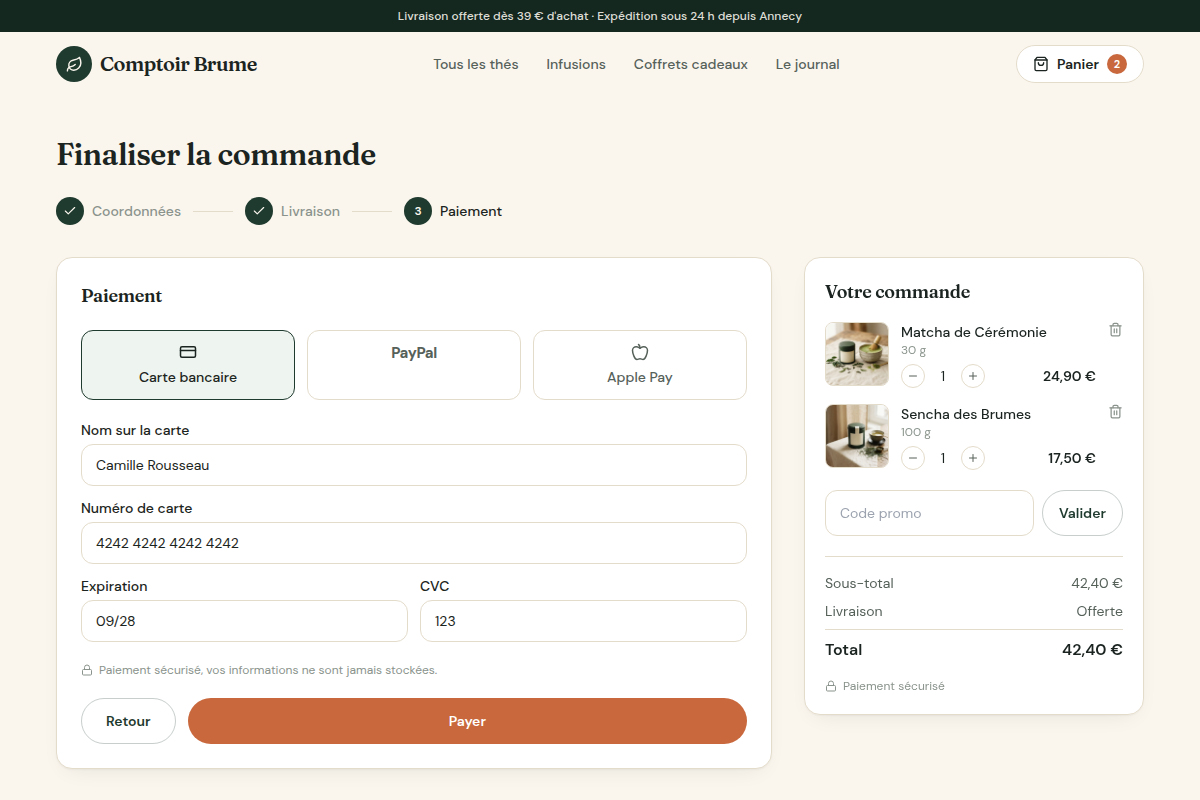Click the Total amount 42,40 € in bold
This screenshot has width=1200, height=800.
pyautogui.click(x=1092, y=649)
